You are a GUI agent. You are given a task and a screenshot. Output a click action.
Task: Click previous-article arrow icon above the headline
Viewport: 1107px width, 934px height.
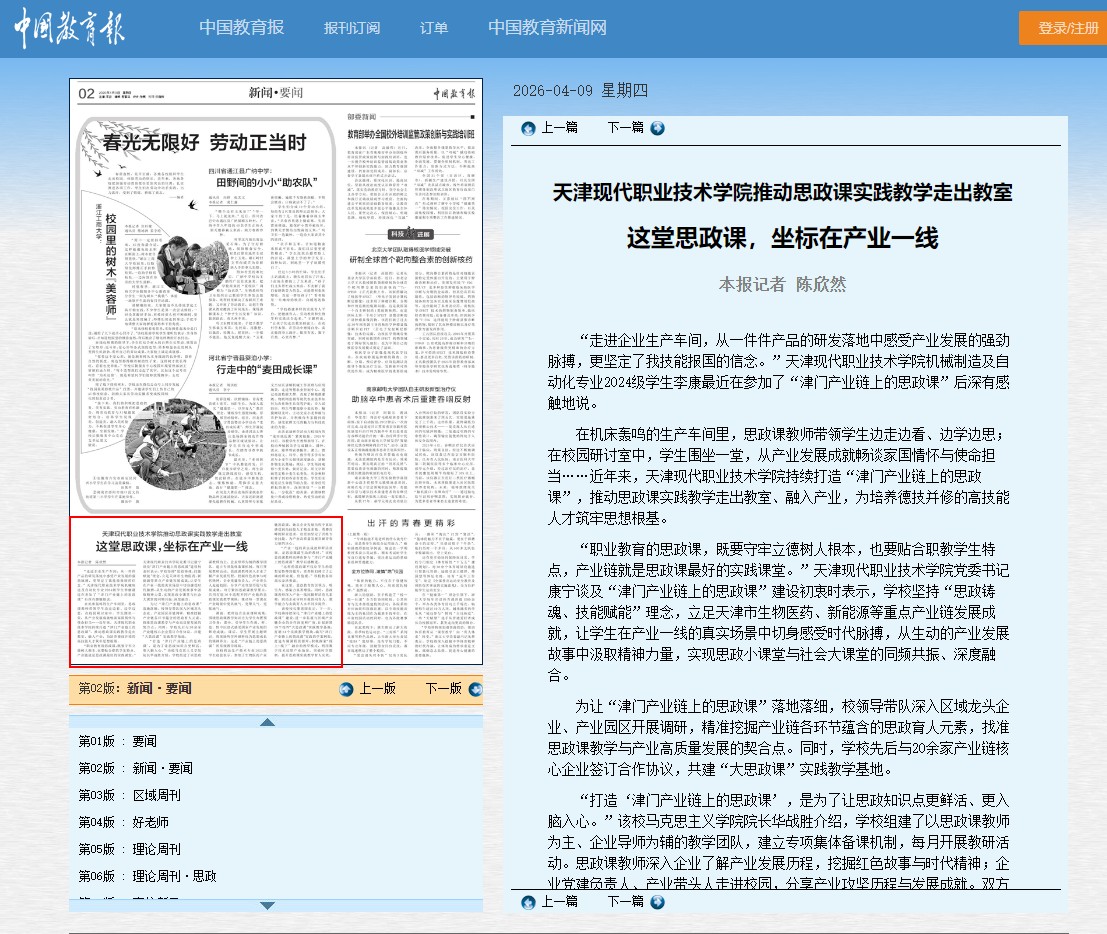(x=528, y=128)
